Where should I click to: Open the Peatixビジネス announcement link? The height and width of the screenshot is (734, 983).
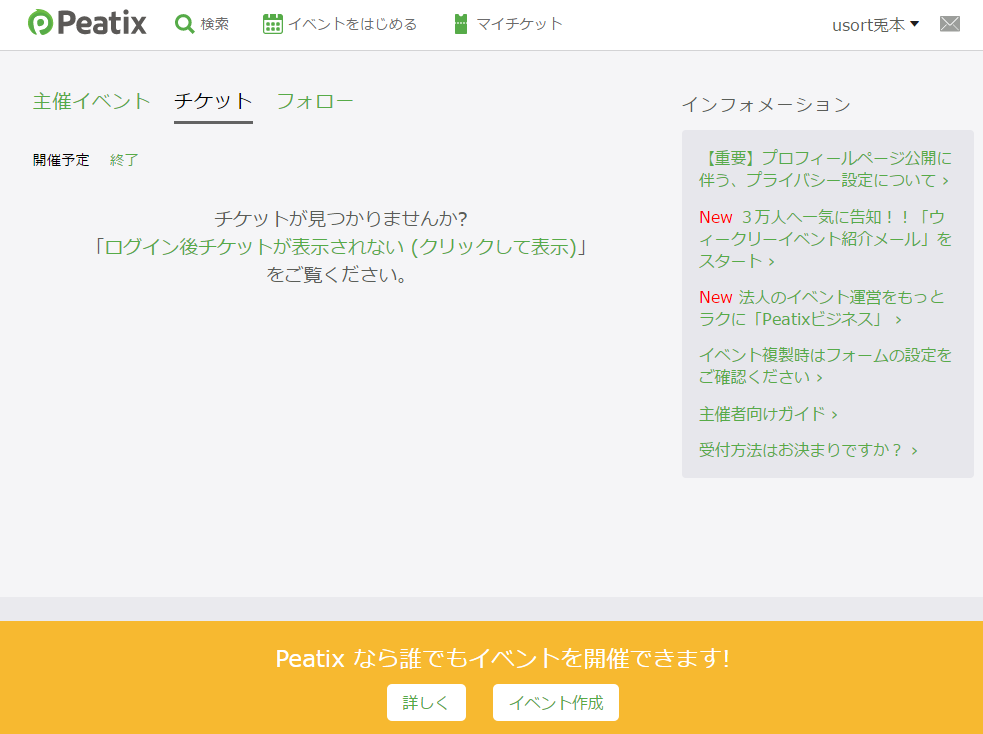820,308
